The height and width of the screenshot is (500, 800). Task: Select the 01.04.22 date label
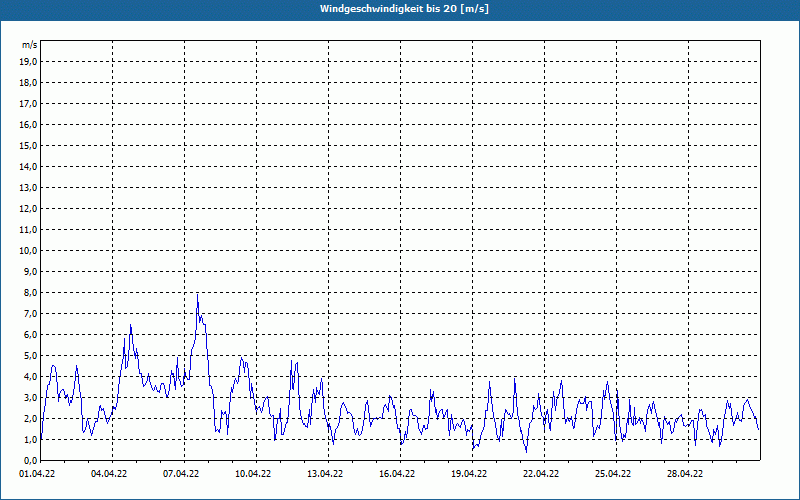coord(37,474)
